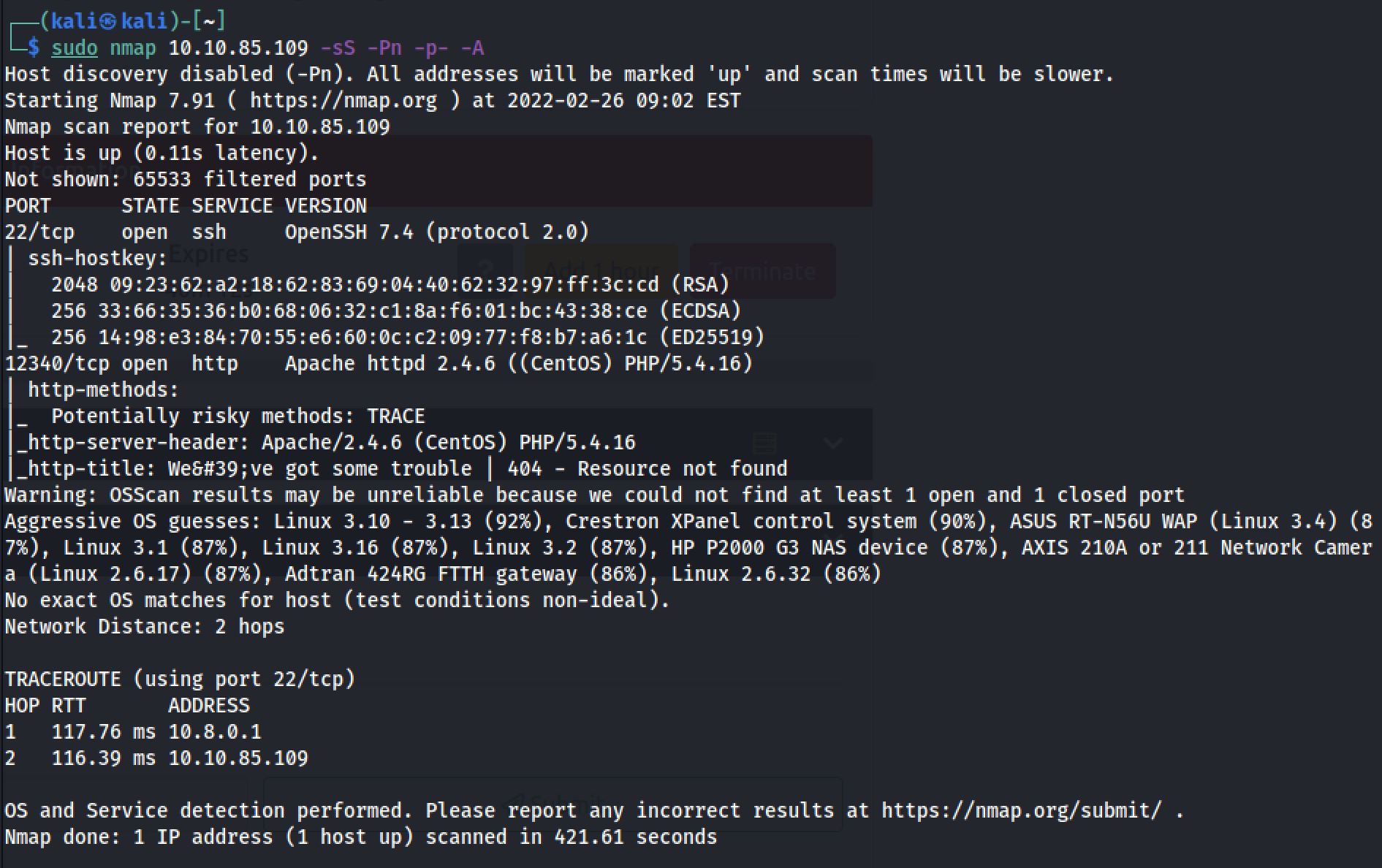
Task: Open the nmap.org/submit report link
Action: (1020, 811)
